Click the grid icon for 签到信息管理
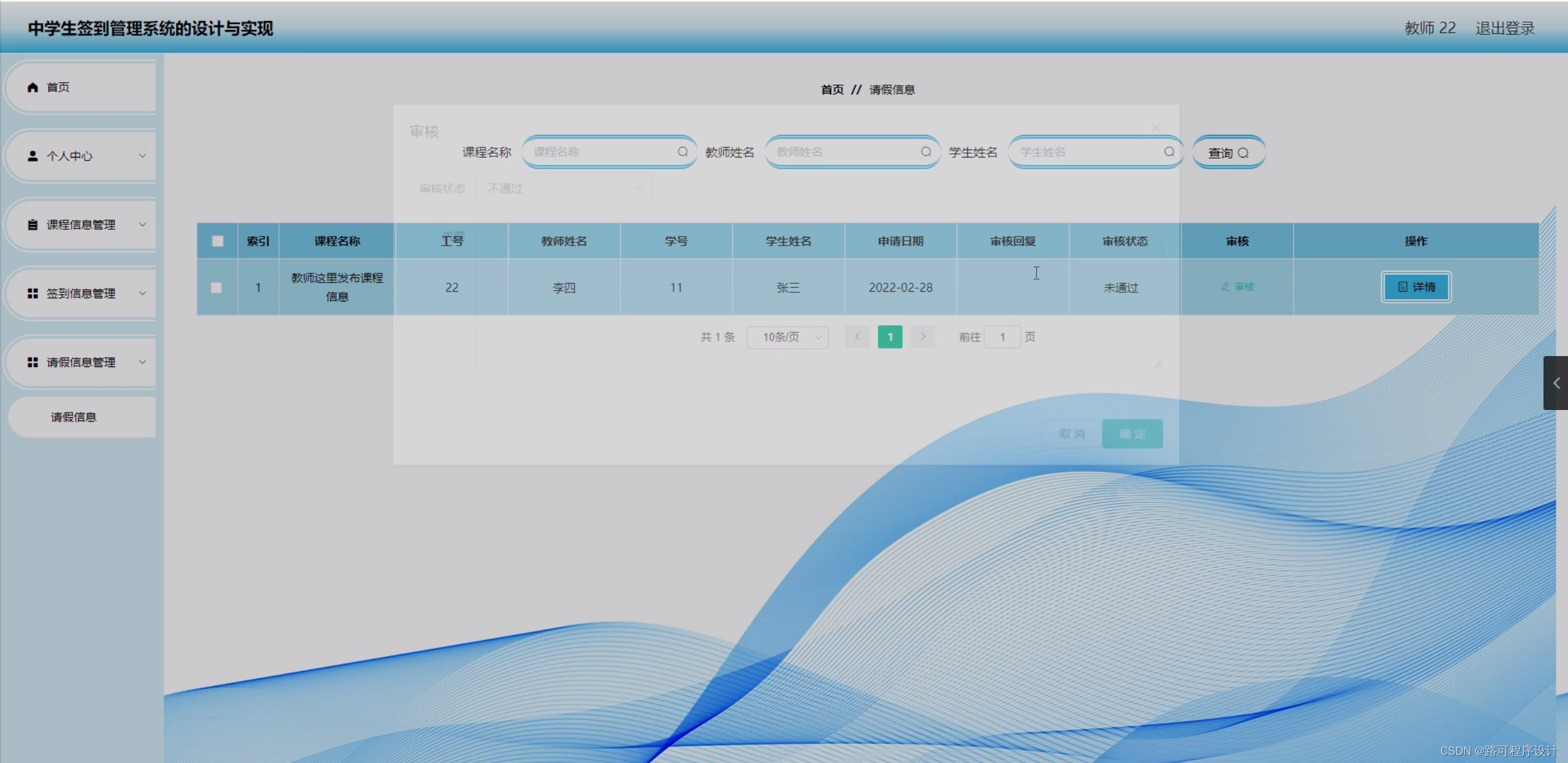The width and height of the screenshot is (1568, 763). [x=32, y=294]
